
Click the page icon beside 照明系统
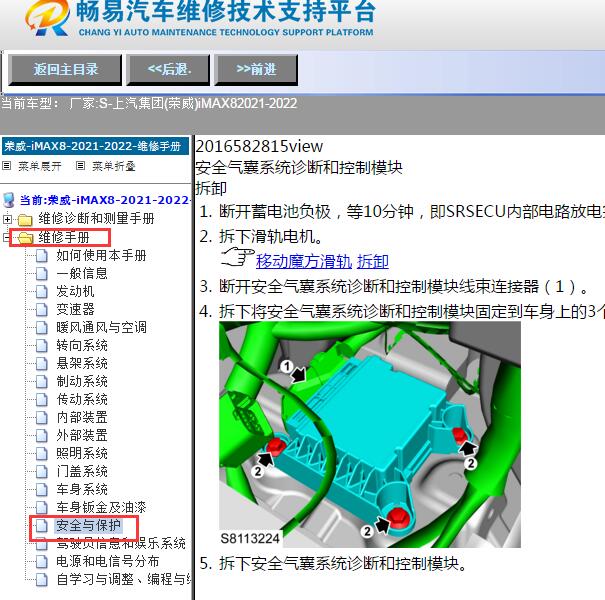pos(42,453)
